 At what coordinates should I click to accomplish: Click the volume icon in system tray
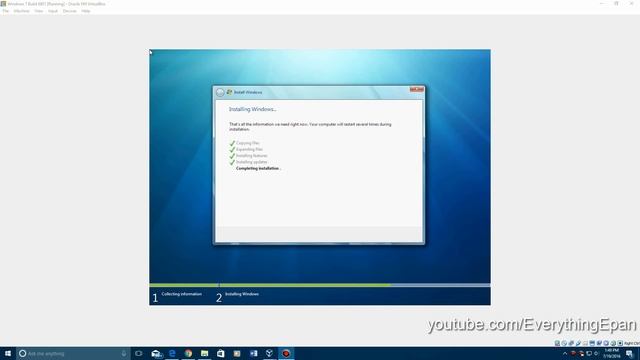click(x=596, y=353)
